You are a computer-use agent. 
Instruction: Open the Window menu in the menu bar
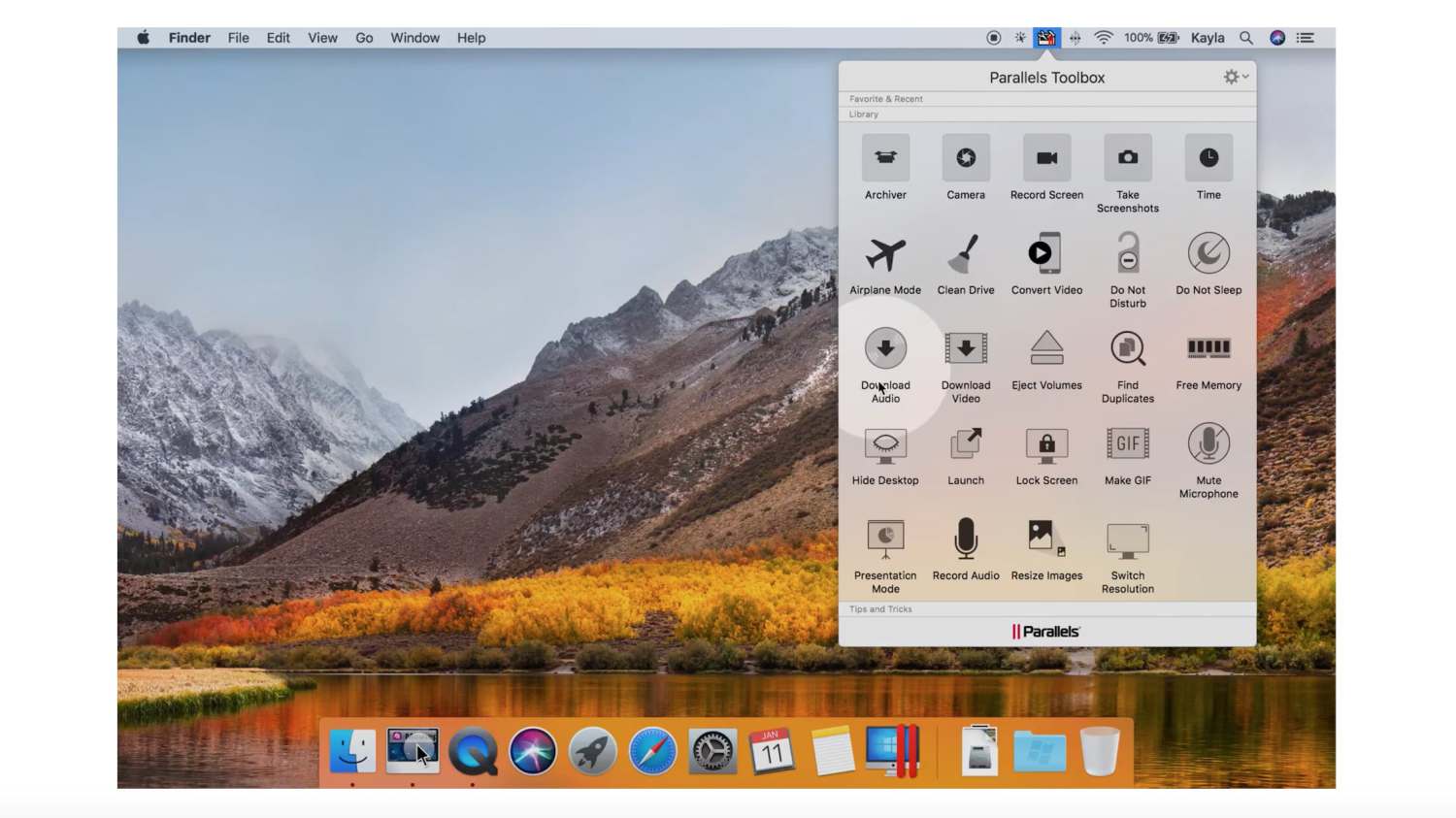click(x=414, y=38)
